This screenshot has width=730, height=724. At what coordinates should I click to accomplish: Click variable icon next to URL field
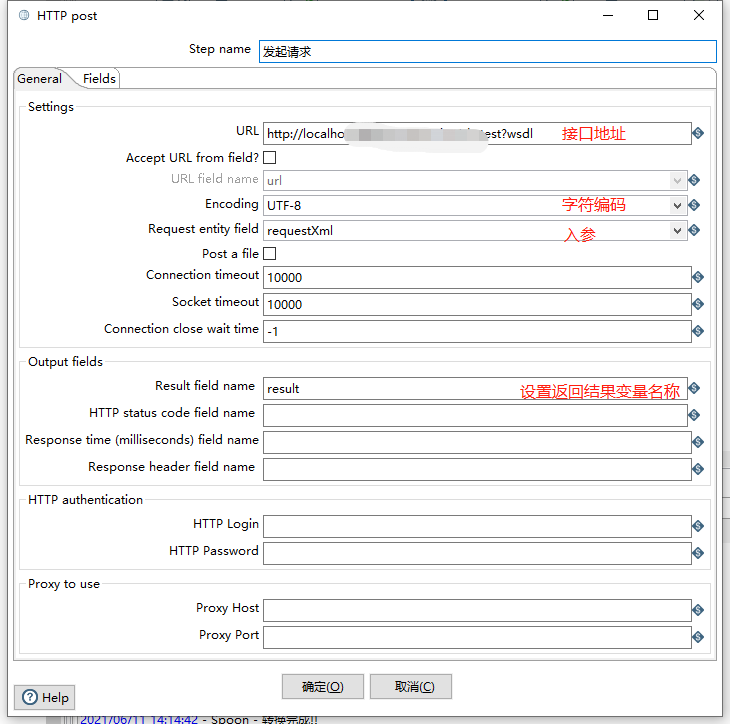point(697,134)
